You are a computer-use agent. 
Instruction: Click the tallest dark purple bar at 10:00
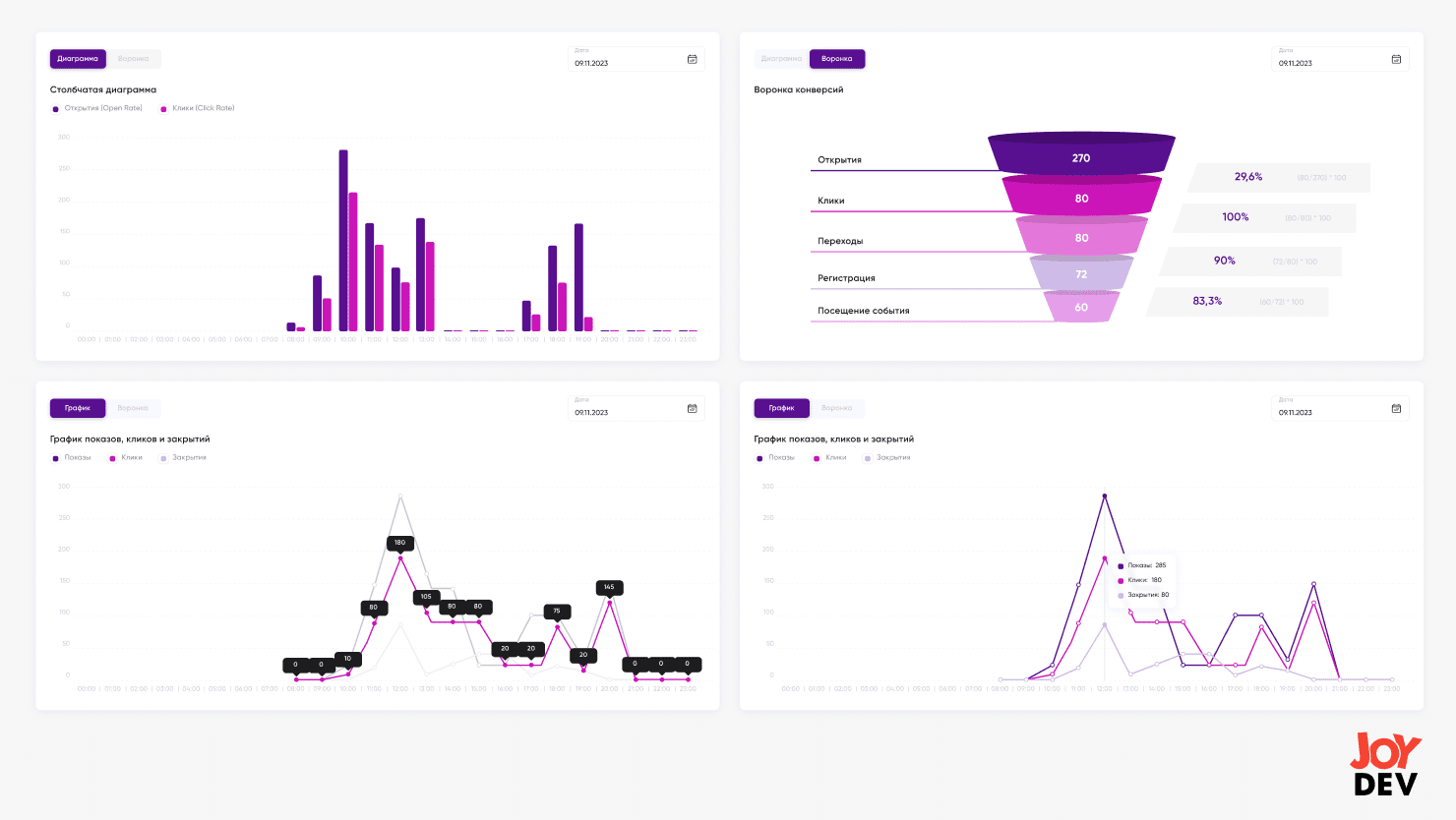pos(343,241)
